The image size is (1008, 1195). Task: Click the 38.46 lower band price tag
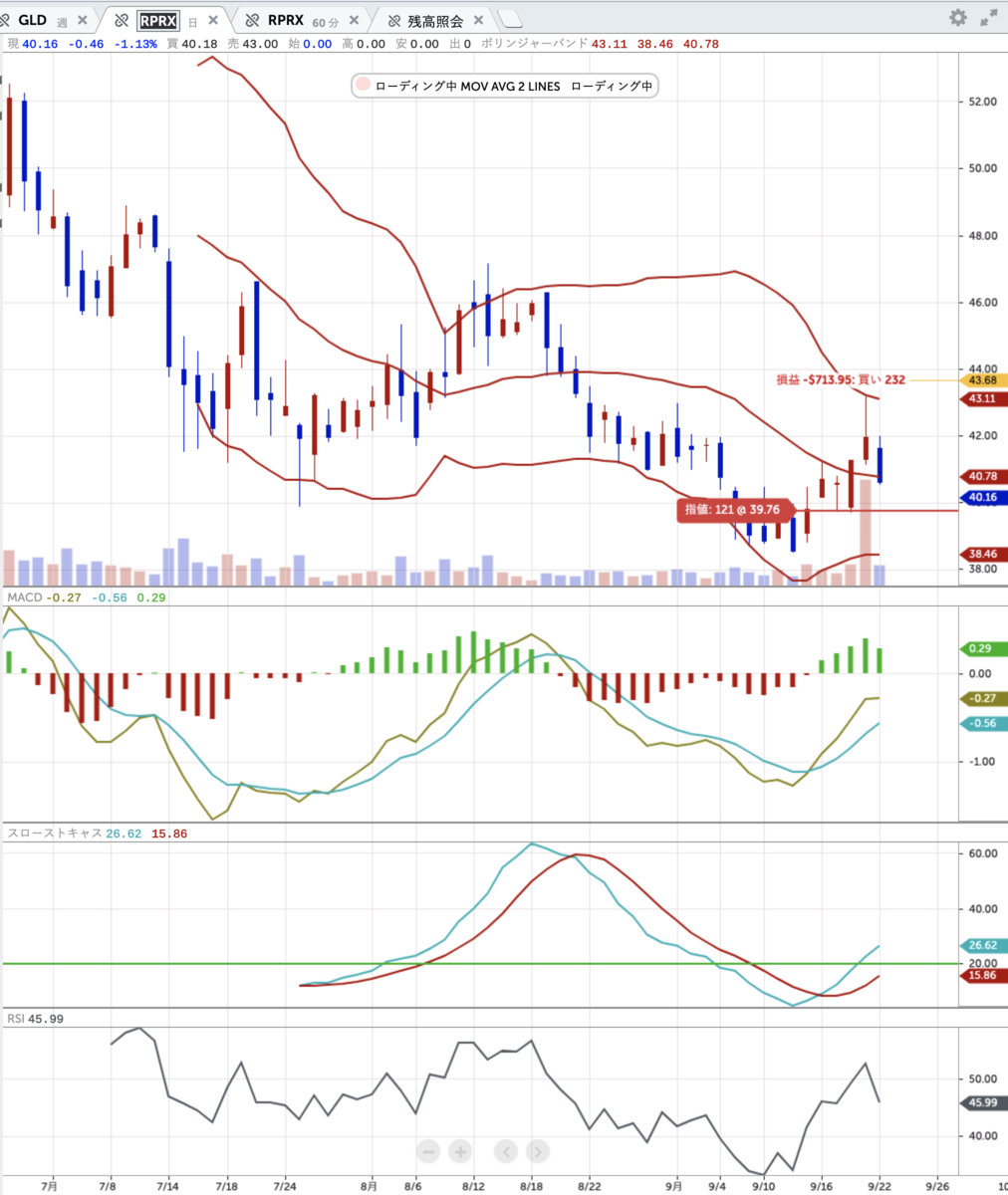pyautogui.click(x=982, y=553)
